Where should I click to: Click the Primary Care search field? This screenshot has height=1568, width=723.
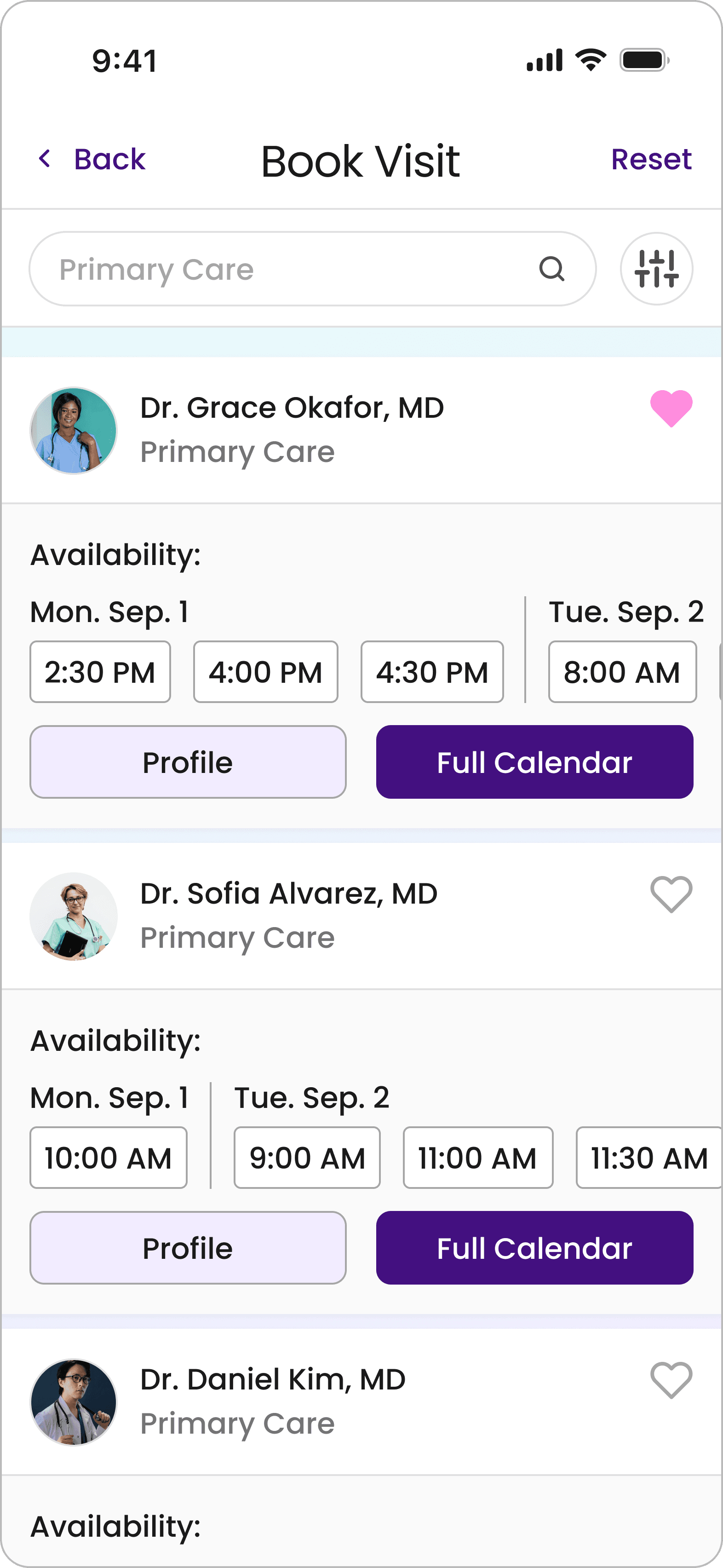[x=313, y=268]
